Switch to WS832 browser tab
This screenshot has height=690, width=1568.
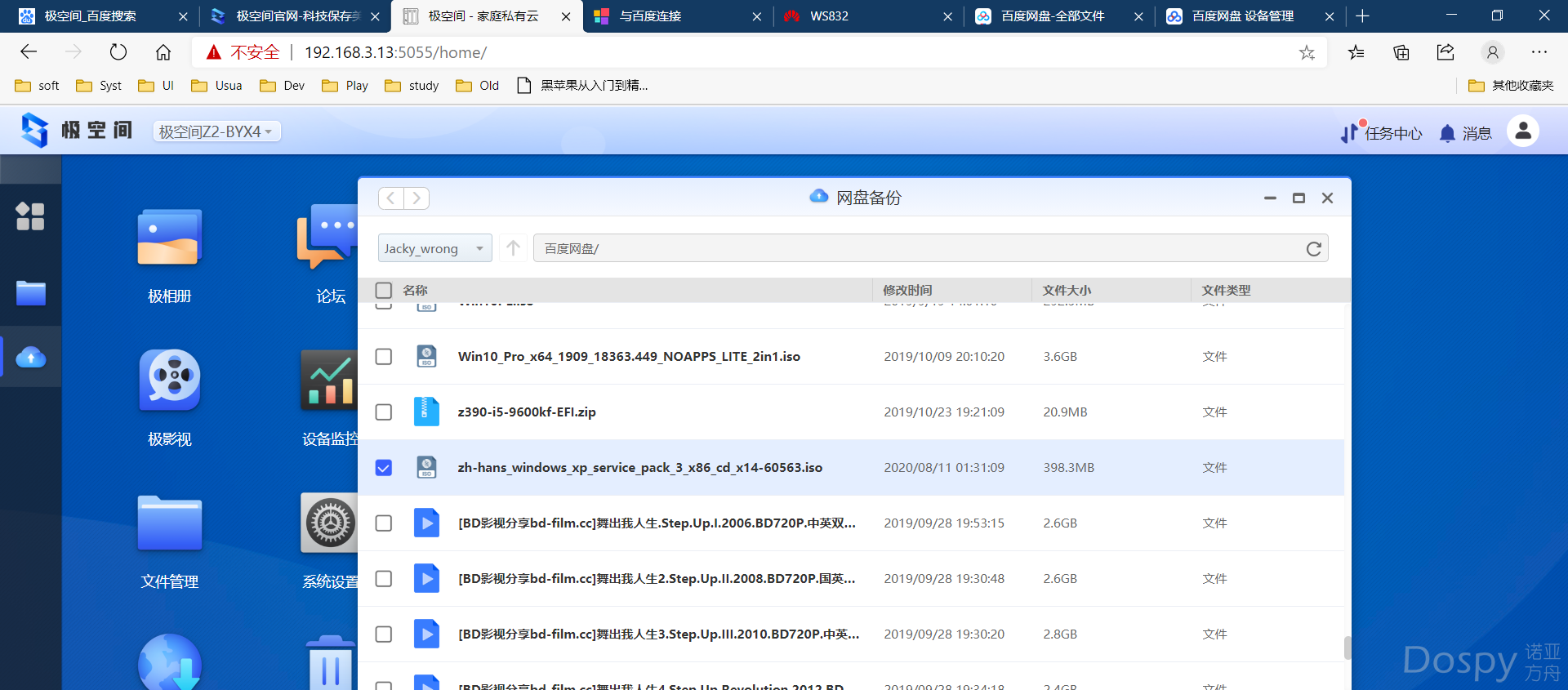[868, 16]
